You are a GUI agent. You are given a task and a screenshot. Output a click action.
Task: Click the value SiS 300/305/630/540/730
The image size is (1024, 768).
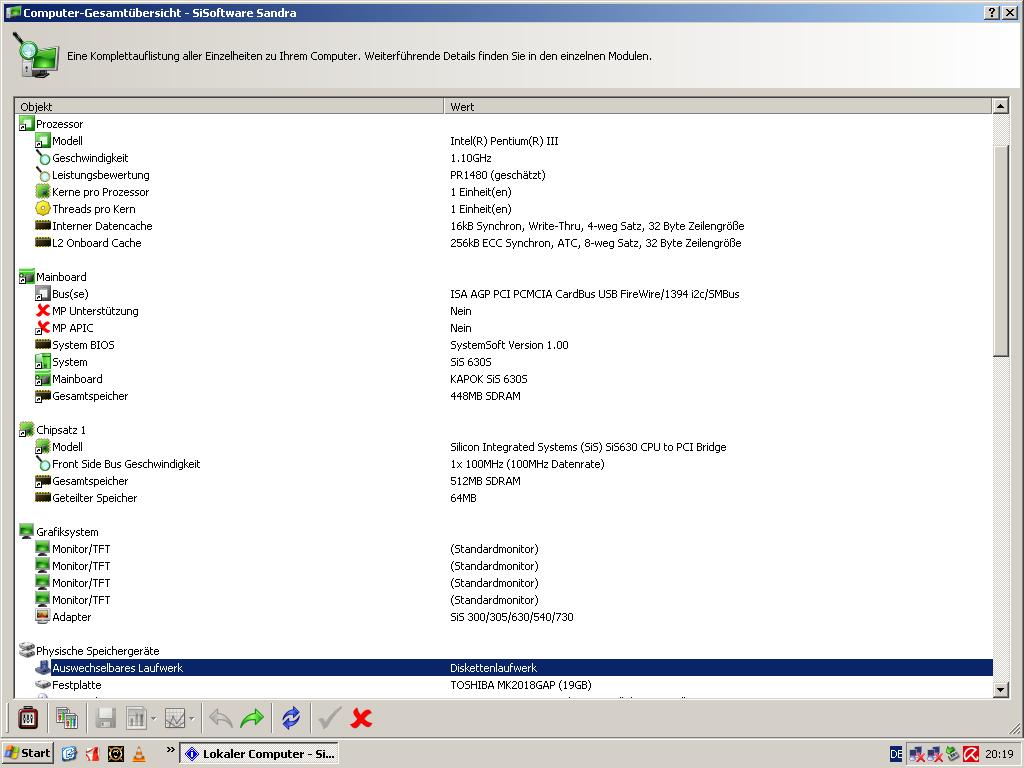click(511, 616)
